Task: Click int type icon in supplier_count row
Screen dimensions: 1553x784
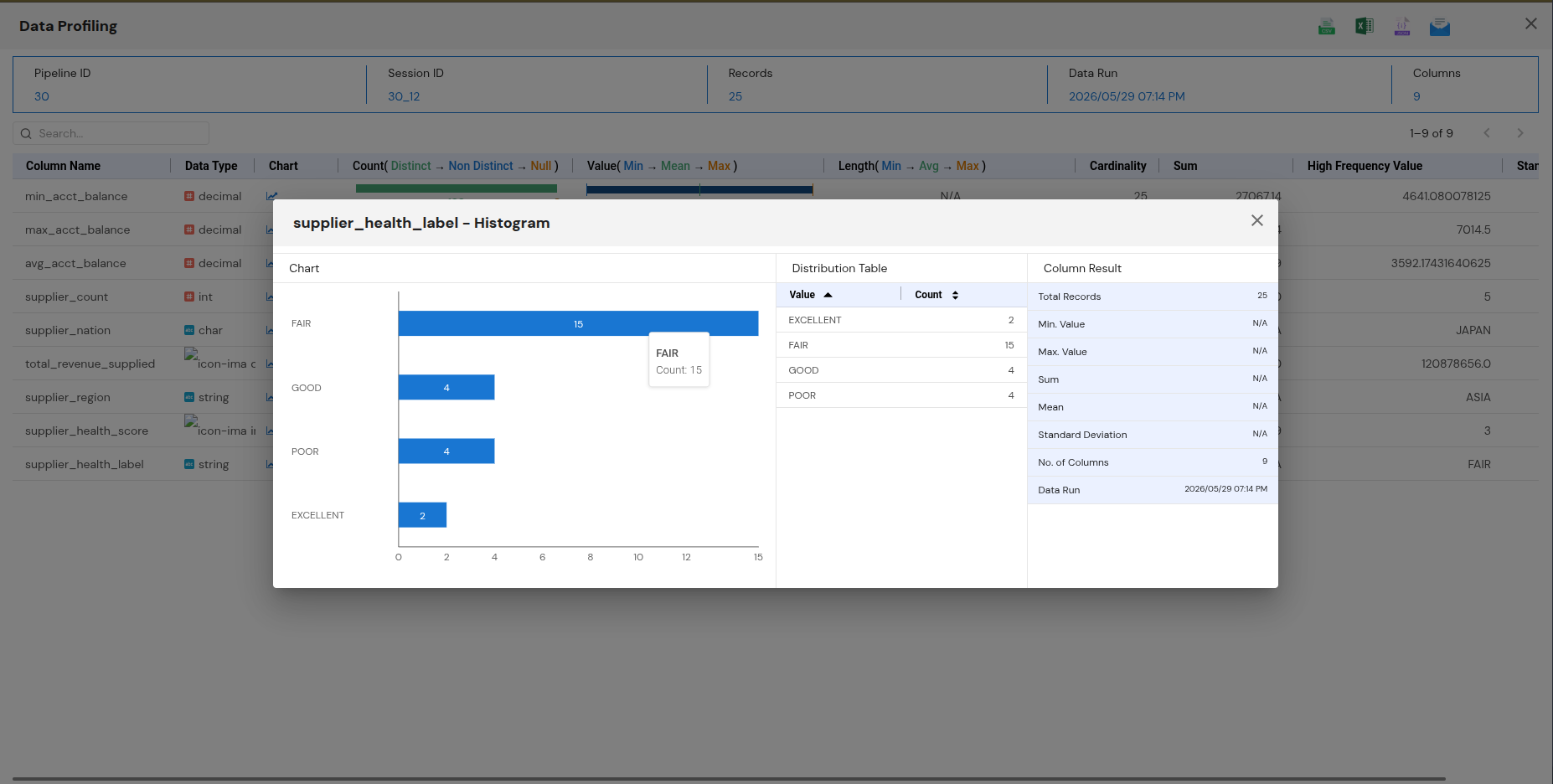Action: coord(189,297)
